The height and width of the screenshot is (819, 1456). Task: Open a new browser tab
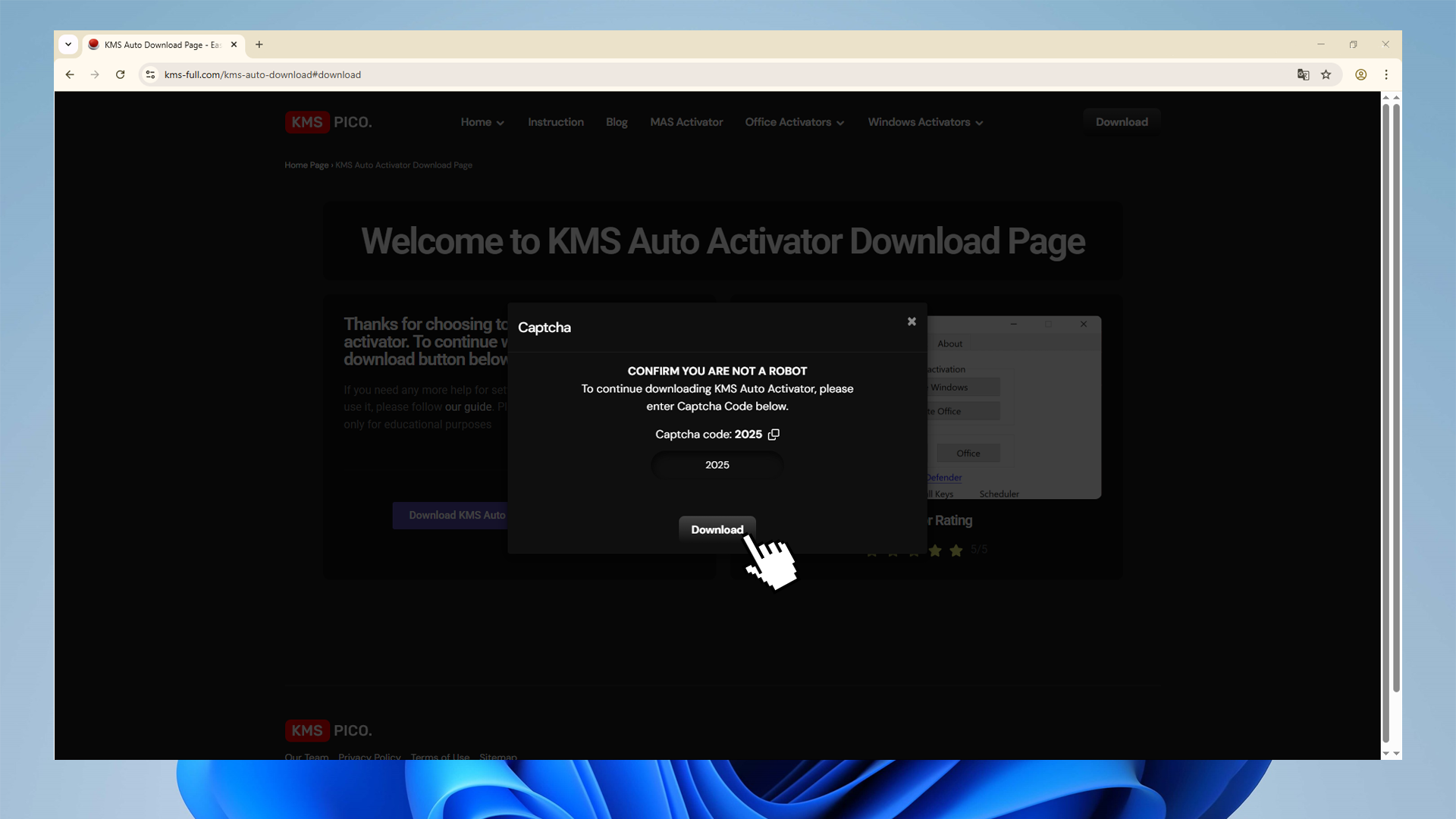click(259, 45)
